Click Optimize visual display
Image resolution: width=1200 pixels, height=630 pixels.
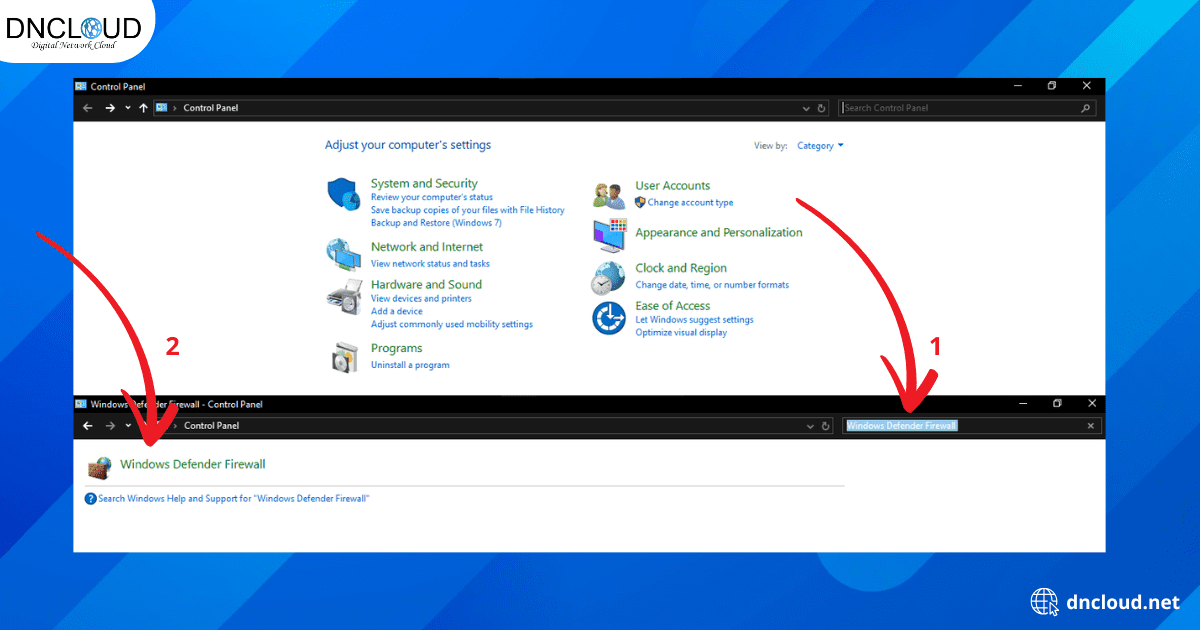pos(681,332)
